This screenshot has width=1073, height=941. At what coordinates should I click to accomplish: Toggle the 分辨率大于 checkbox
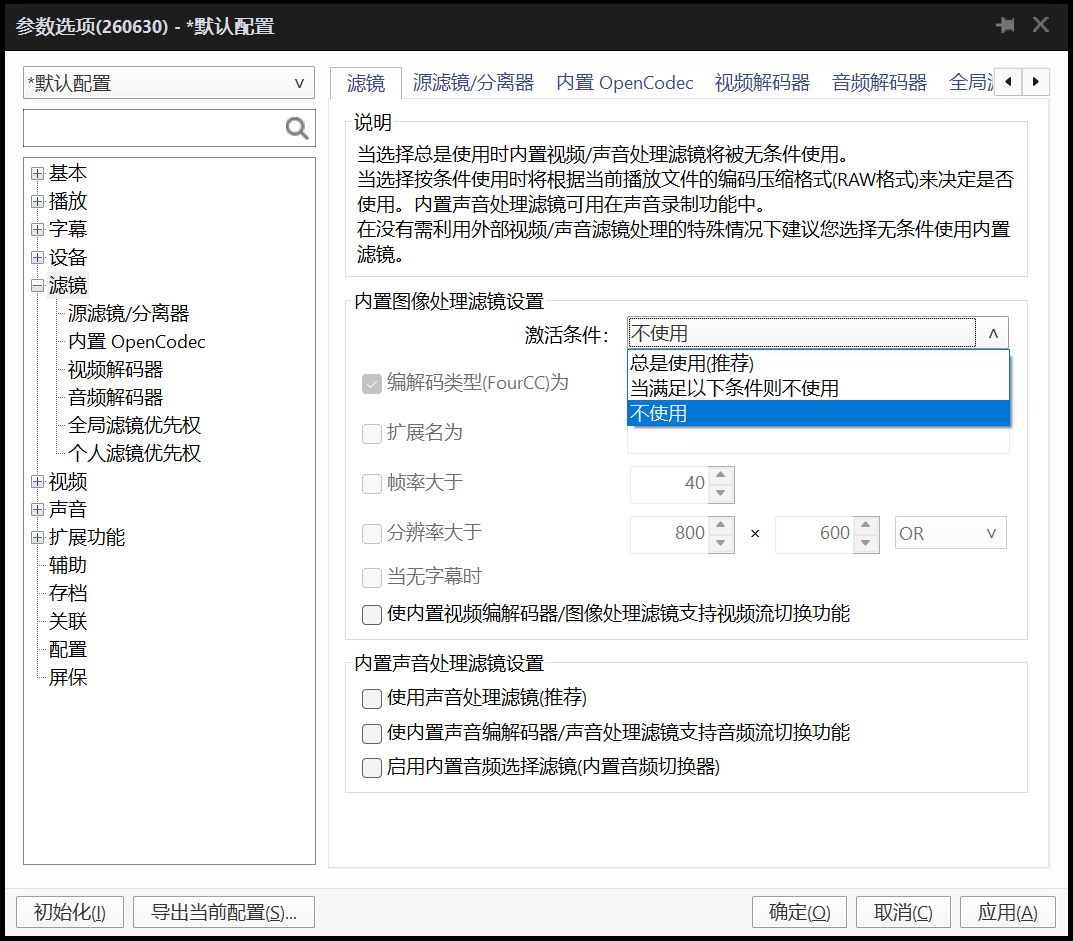pyautogui.click(x=372, y=533)
